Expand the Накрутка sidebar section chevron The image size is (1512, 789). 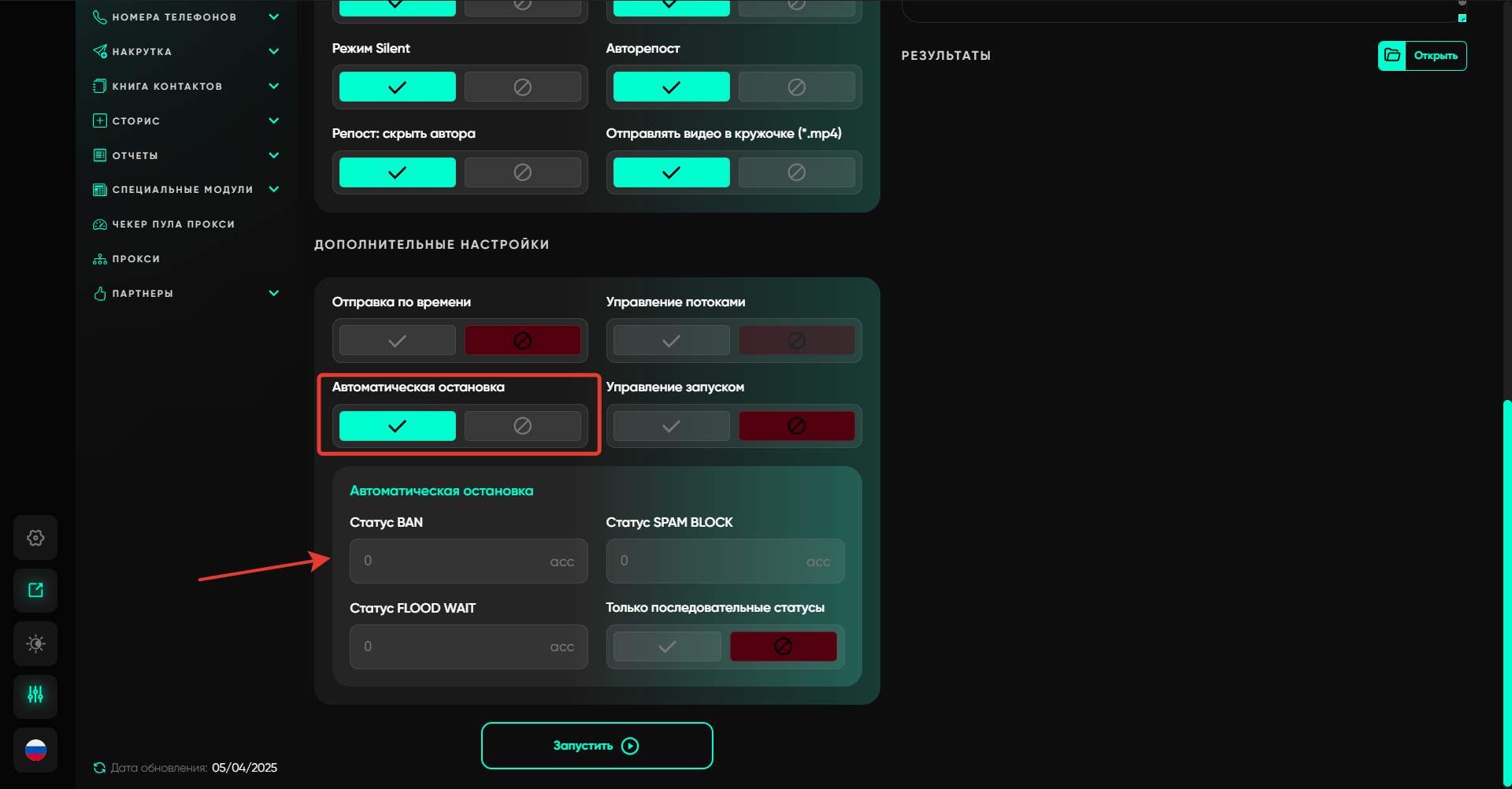tap(274, 51)
